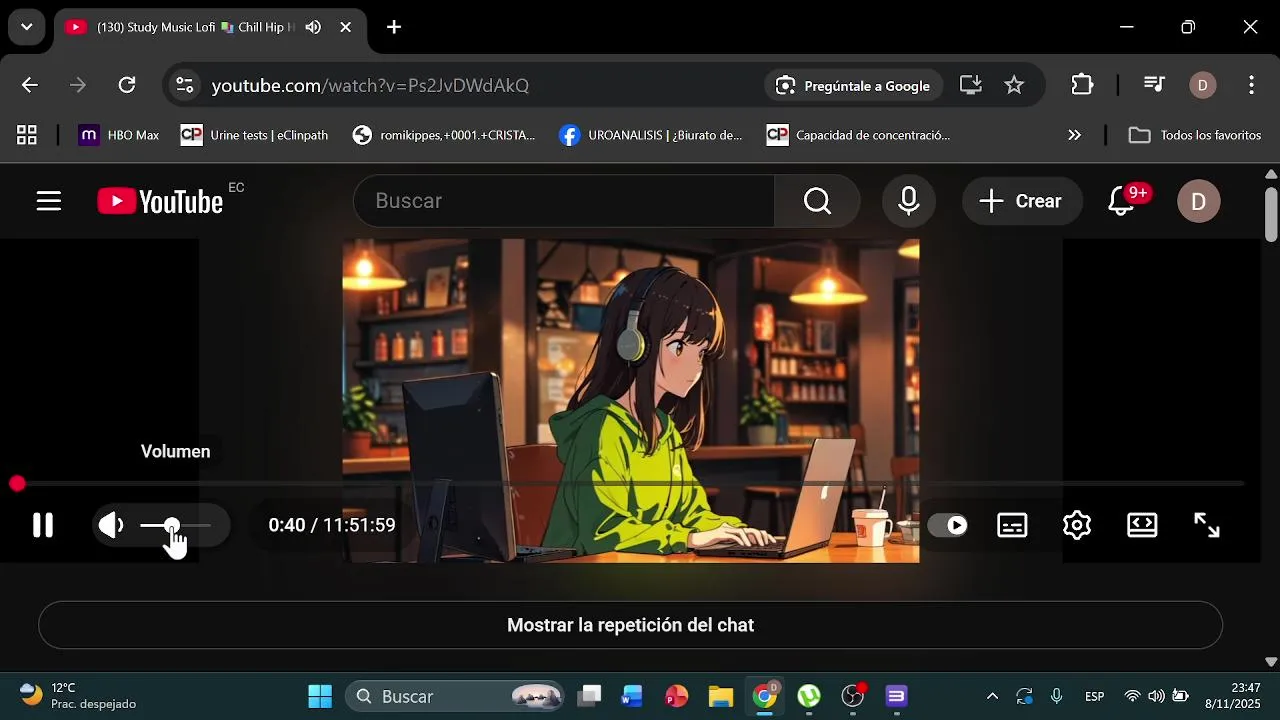This screenshot has height=720, width=1280.
Task: Pause the video with the pause button
Action: (x=42, y=525)
